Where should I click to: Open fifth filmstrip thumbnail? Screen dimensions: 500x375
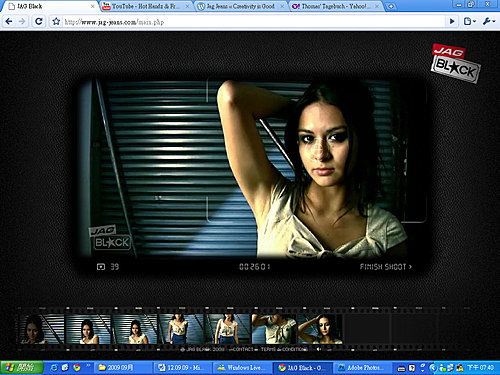click(x=227, y=329)
